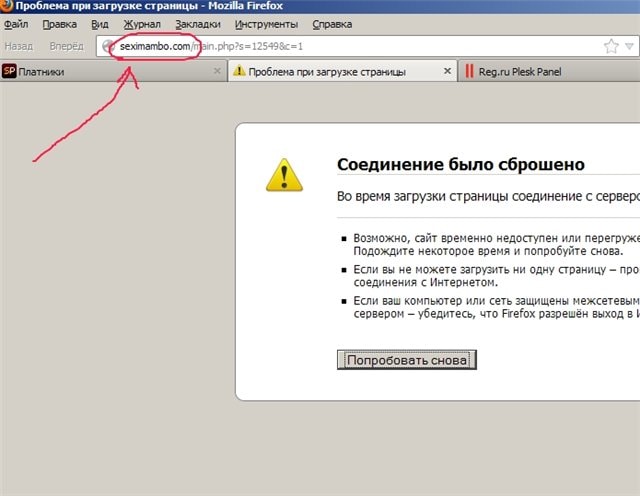Viewport: 640px width, 496px height.
Task: Expand the address bar history dropdown
Action: click(629, 46)
